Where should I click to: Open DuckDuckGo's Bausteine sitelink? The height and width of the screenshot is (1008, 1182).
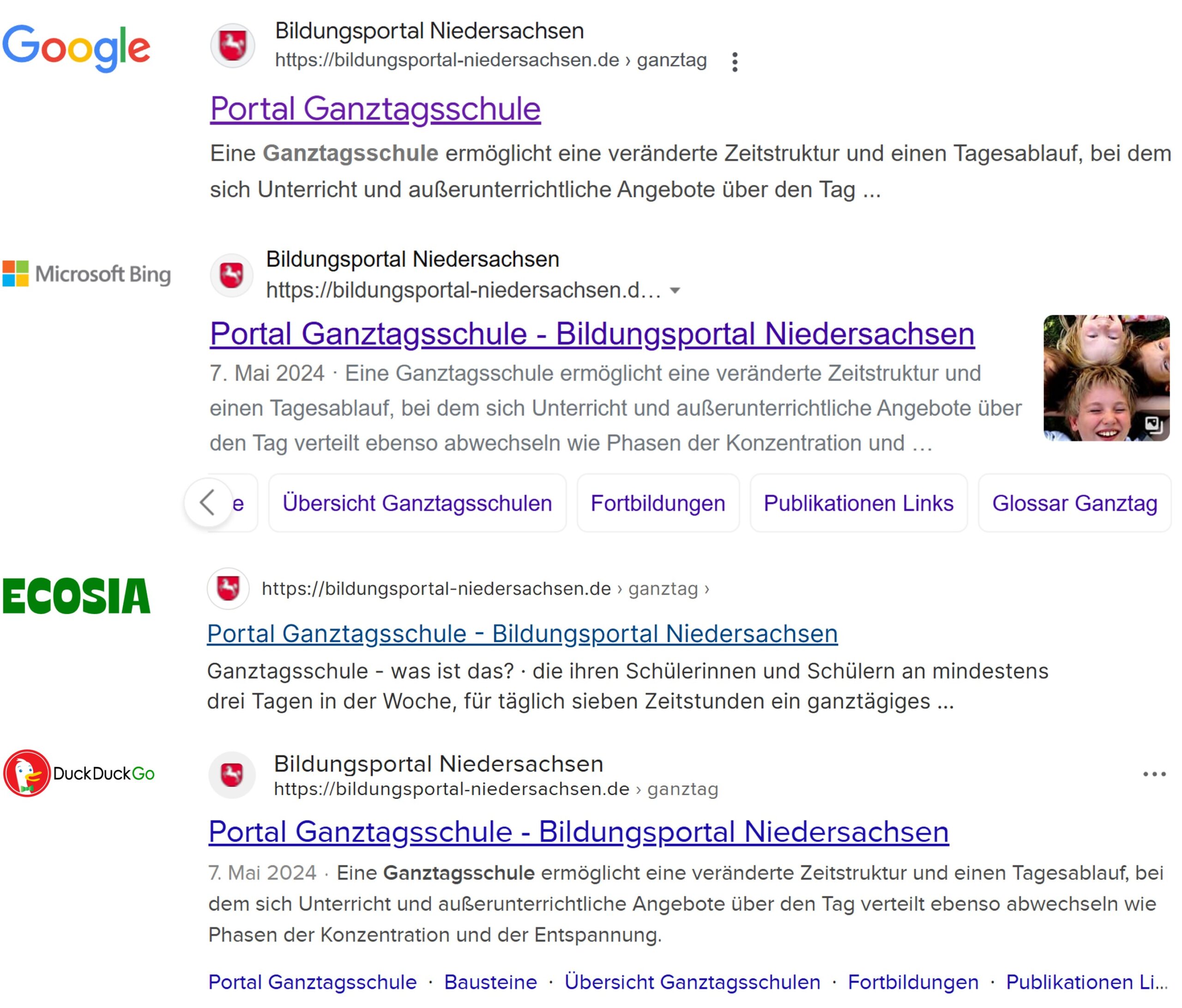click(491, 982)
